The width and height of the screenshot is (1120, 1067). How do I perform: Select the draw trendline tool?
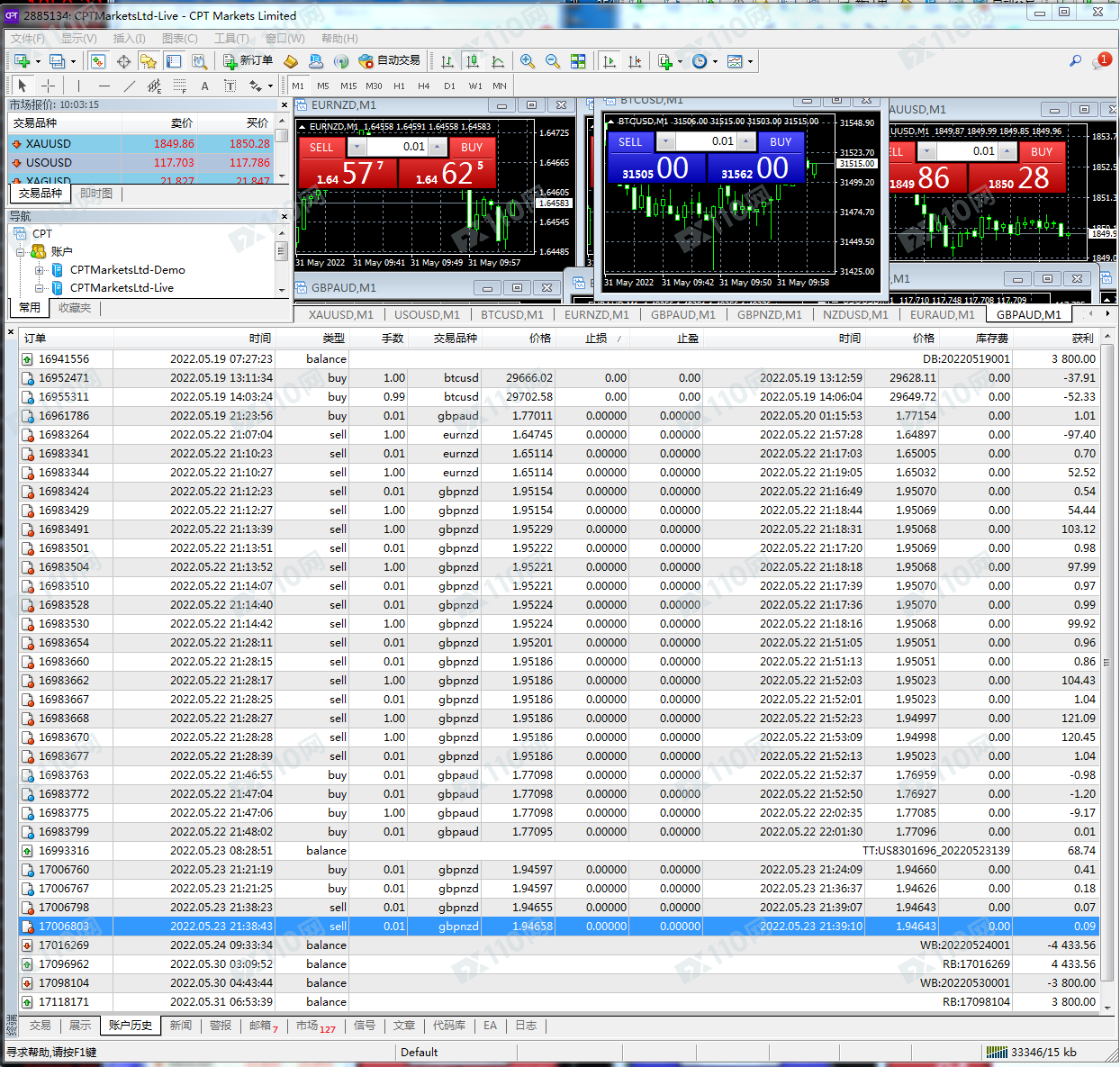(x=129, y=86)
